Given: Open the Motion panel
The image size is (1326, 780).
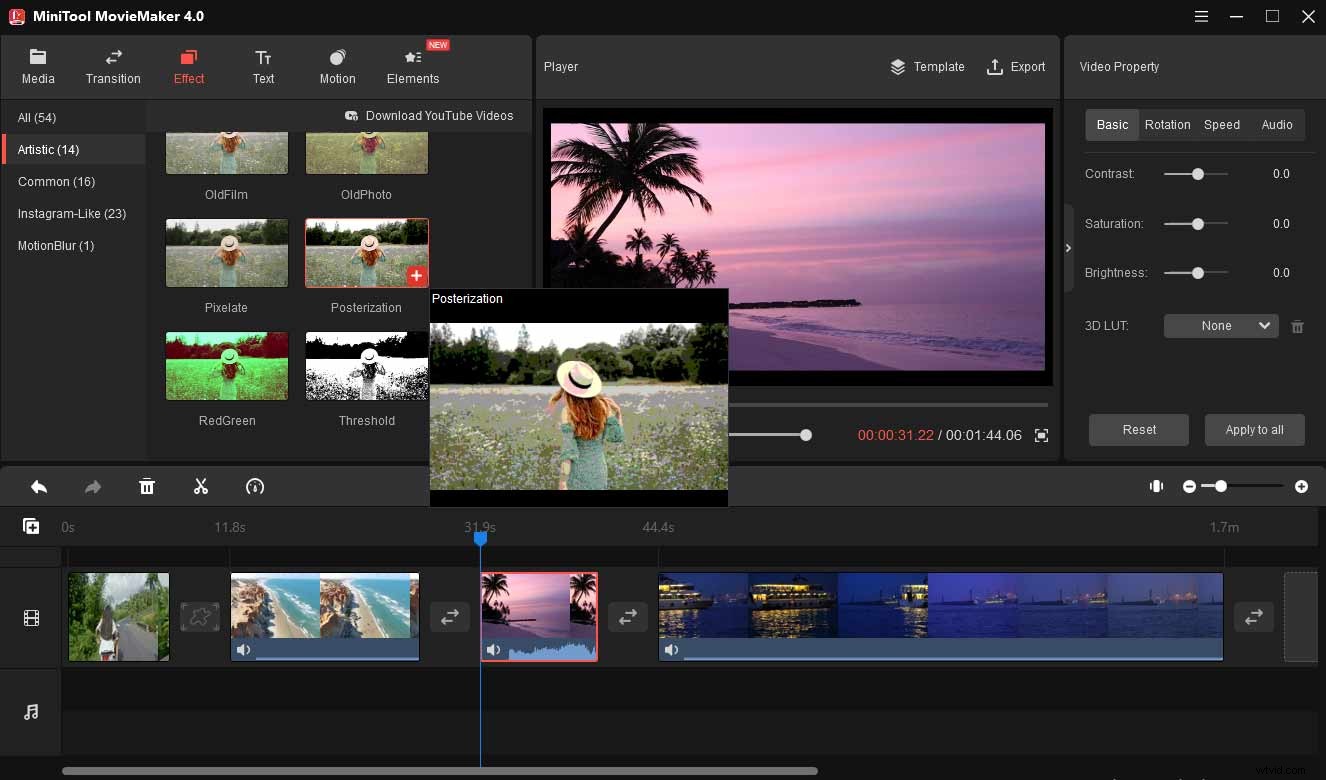Looking at the screenshot, I should 337,66.
